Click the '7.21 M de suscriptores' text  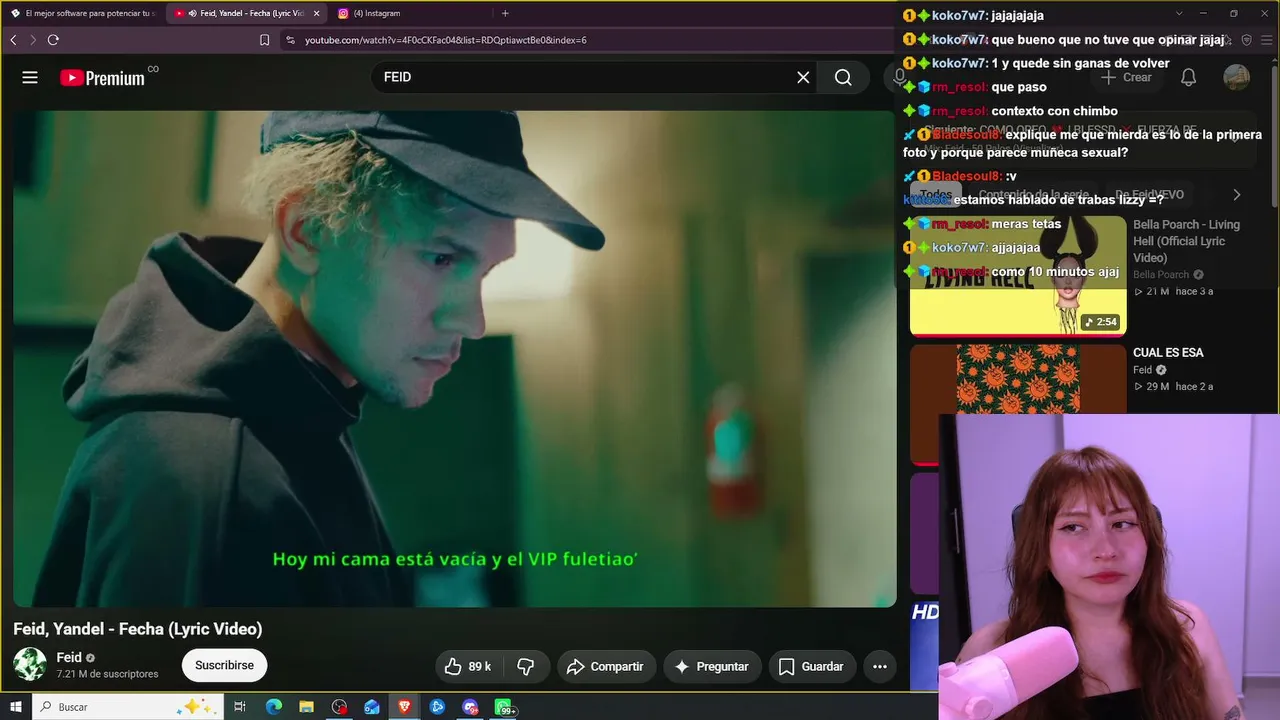coord(108,674)
